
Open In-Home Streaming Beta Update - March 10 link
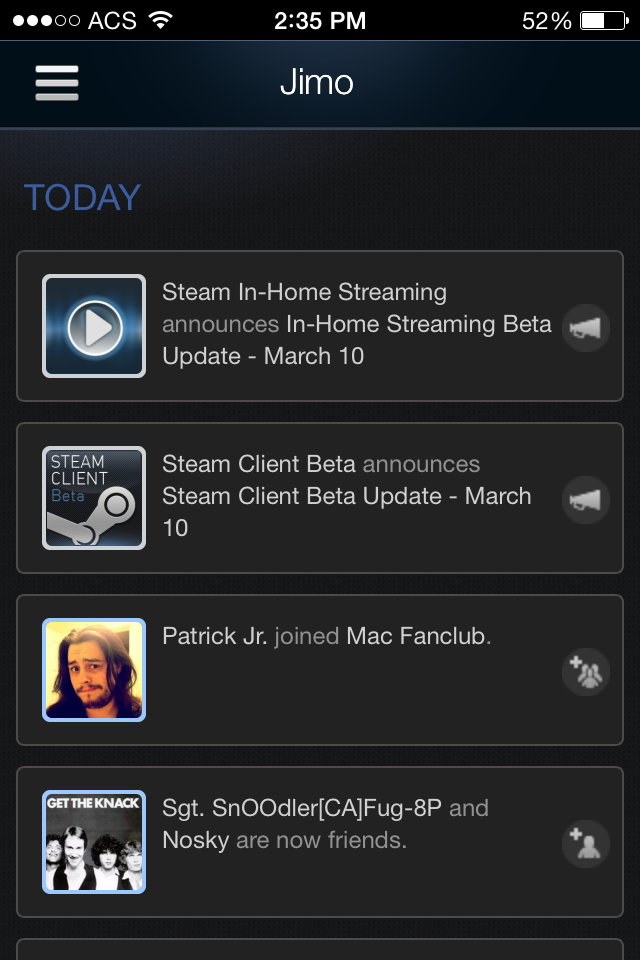click(x=418, y=325)
